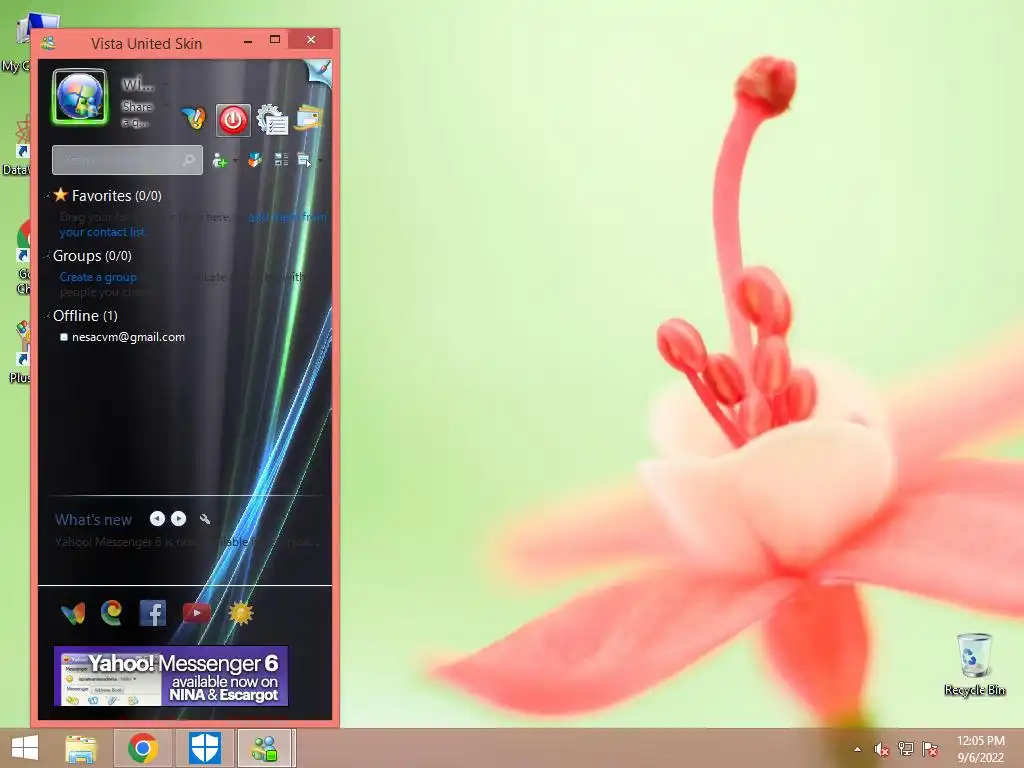
Task: Open the YouTube icon
Action: tap(197, 613)
